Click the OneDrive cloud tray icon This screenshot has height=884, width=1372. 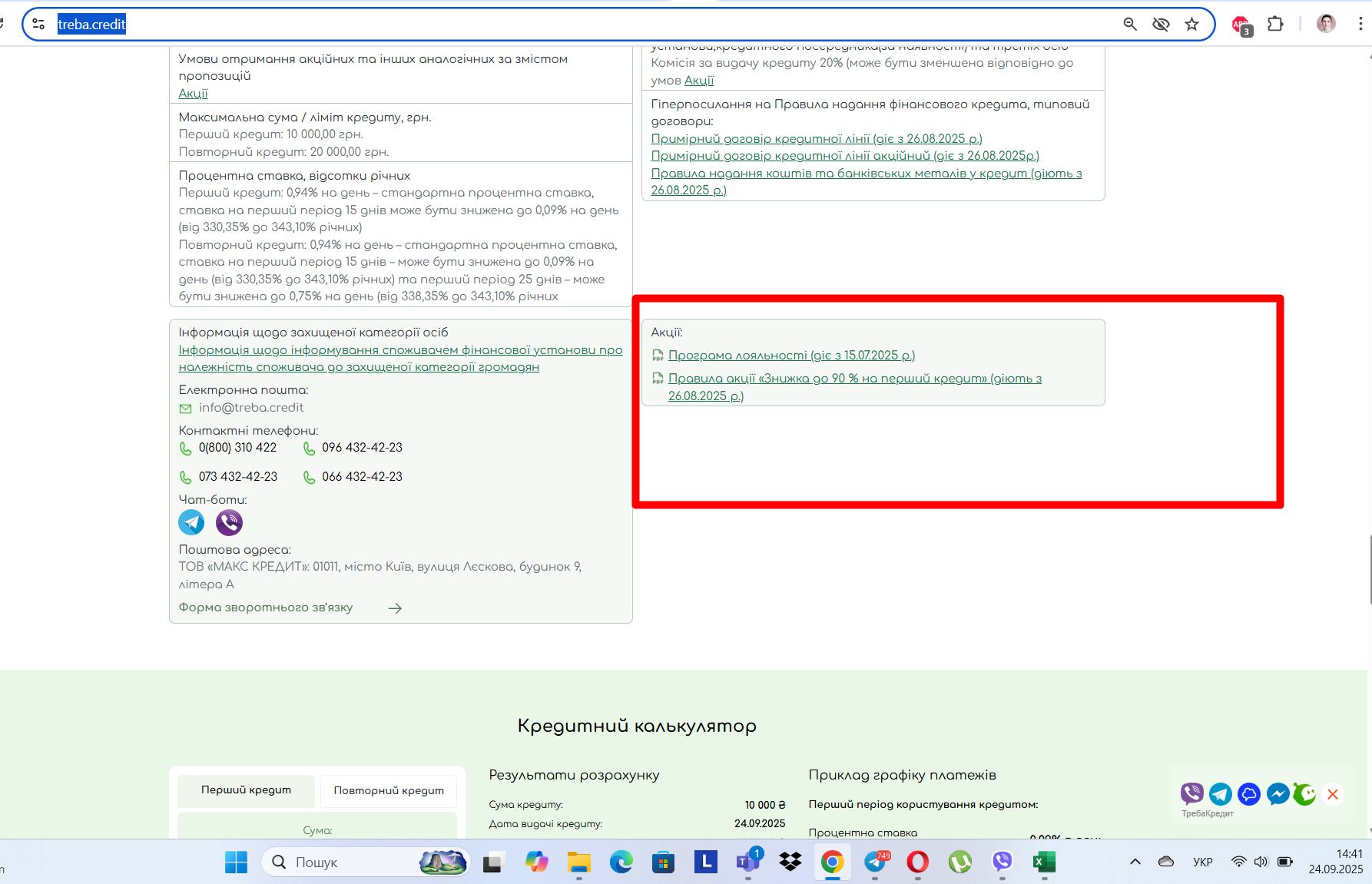click(x=1166, y=862)
